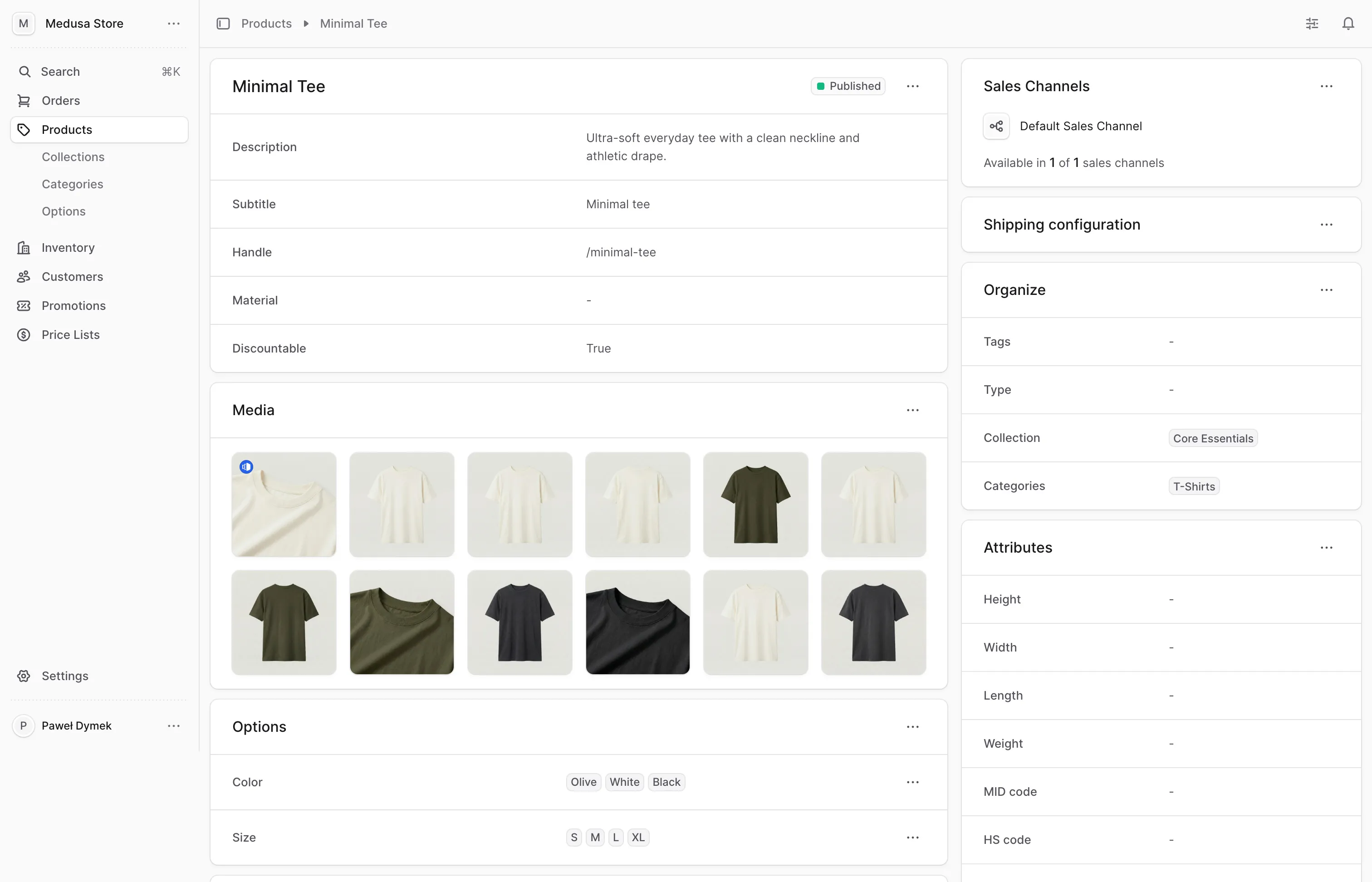Click the Search magnifier icon
Image resolution: width=1372 pixels, height=882 pixels.
point(24,72)
